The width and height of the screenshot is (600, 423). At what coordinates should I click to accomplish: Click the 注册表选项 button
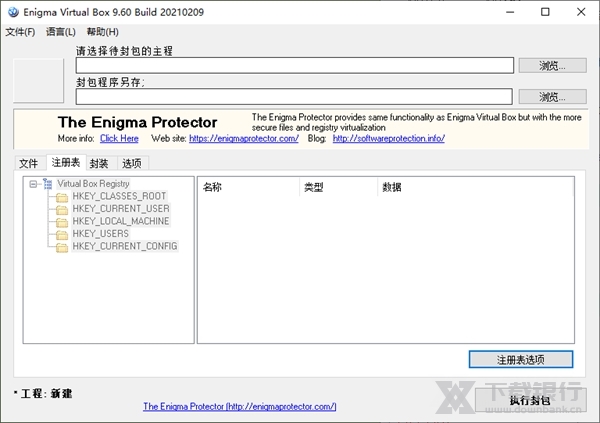pos(521,359)
